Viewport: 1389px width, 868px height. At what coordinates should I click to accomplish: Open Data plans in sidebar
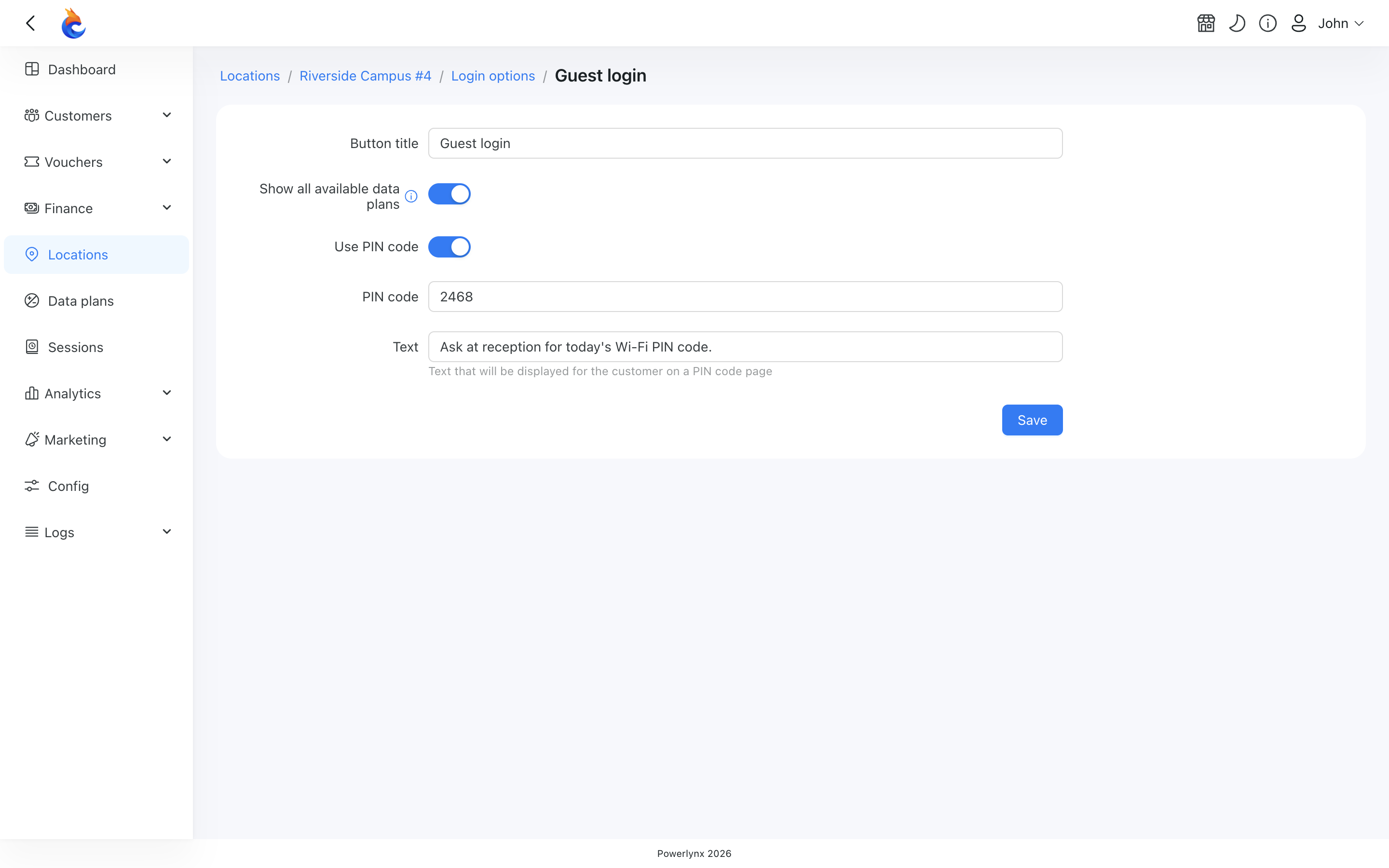pos(96,301)
